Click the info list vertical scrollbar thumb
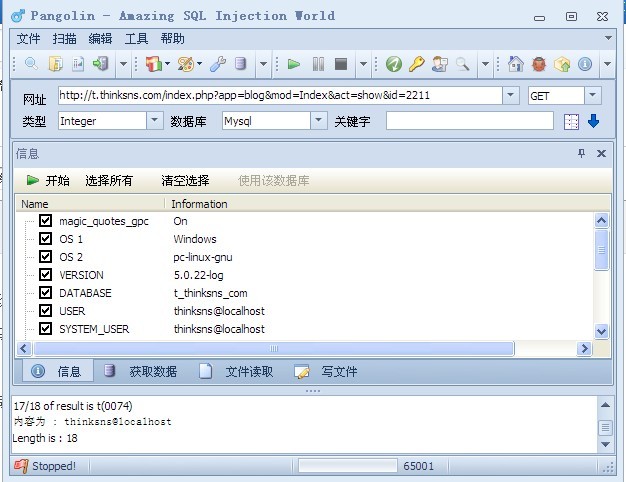This screenshot has width=626, height=482. pos(602,250)
